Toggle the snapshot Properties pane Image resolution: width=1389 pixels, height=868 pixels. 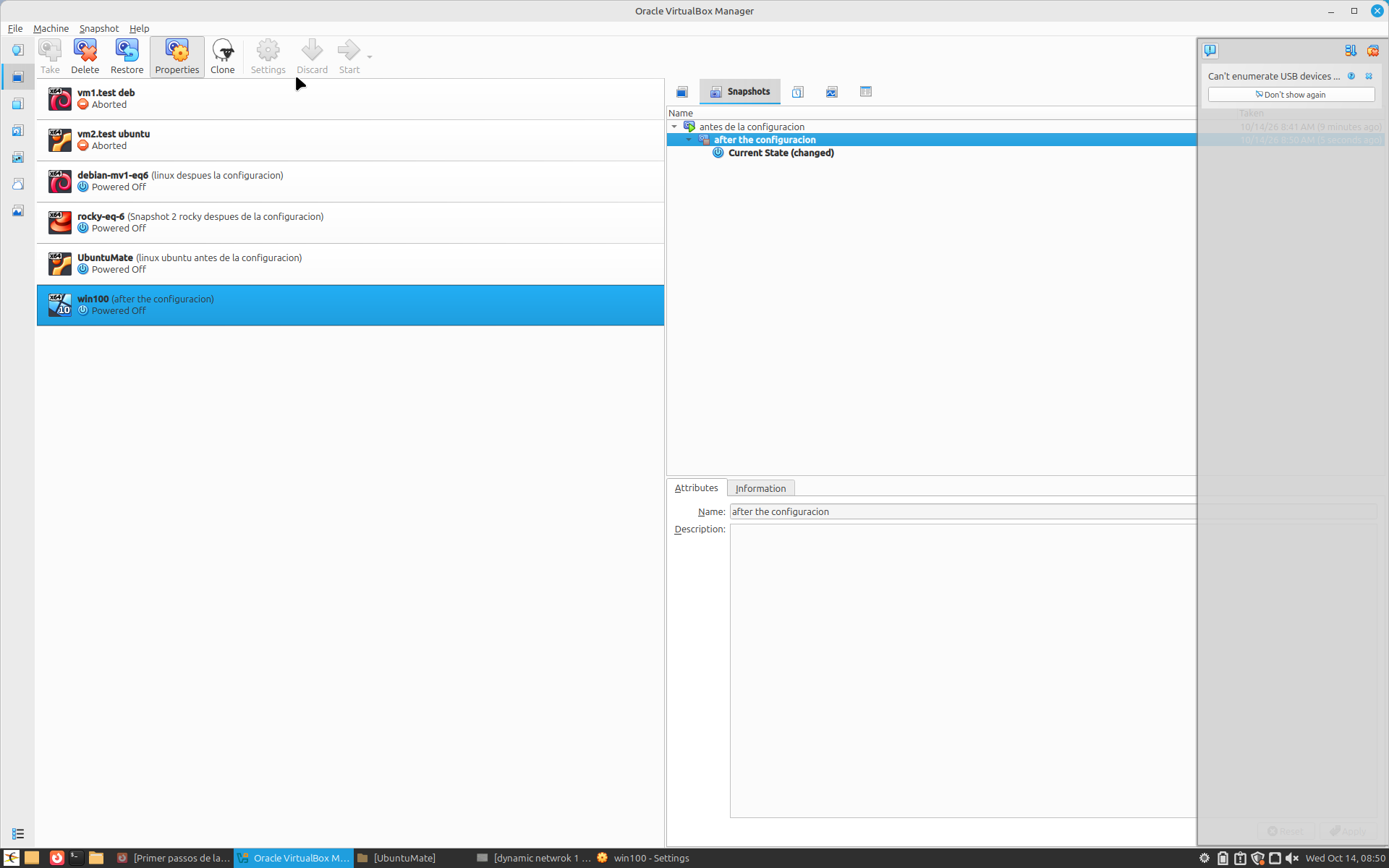point(177,56)
